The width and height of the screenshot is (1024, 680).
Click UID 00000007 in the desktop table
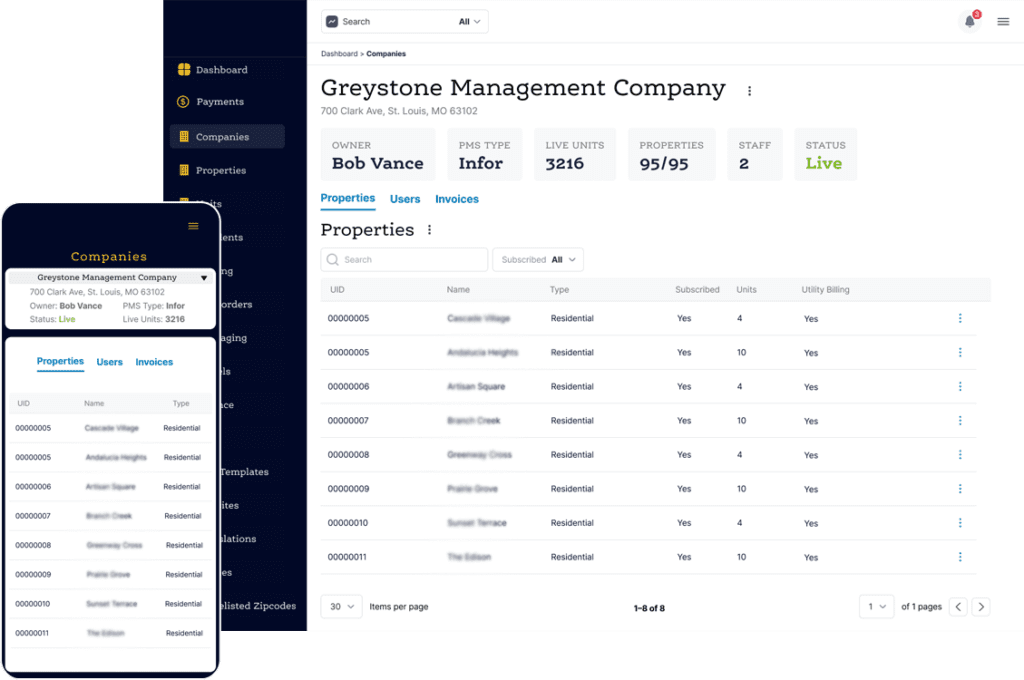(348, 421)
